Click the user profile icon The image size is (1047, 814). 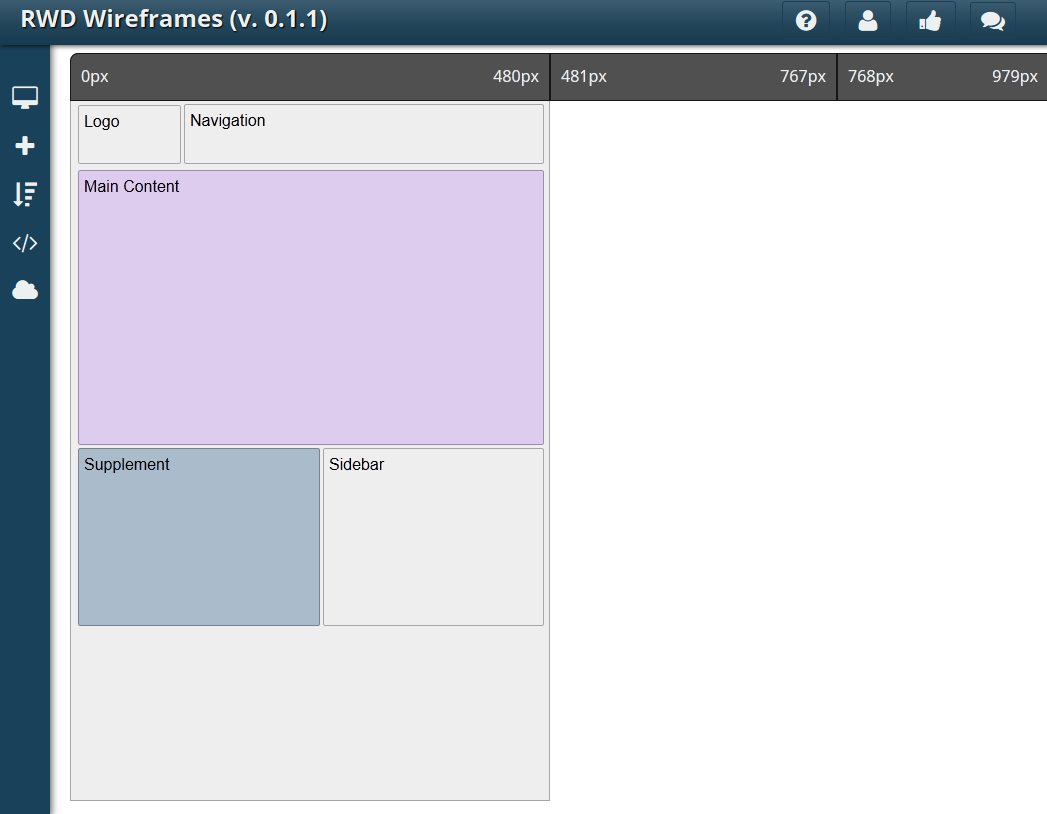(x=867, y=21)
